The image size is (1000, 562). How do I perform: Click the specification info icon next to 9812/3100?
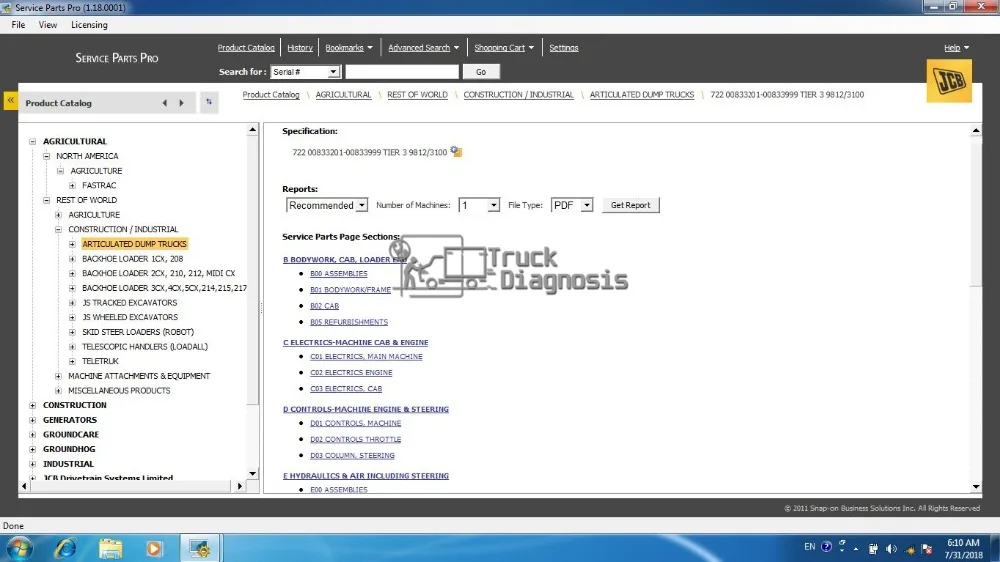tap(456, 152)
